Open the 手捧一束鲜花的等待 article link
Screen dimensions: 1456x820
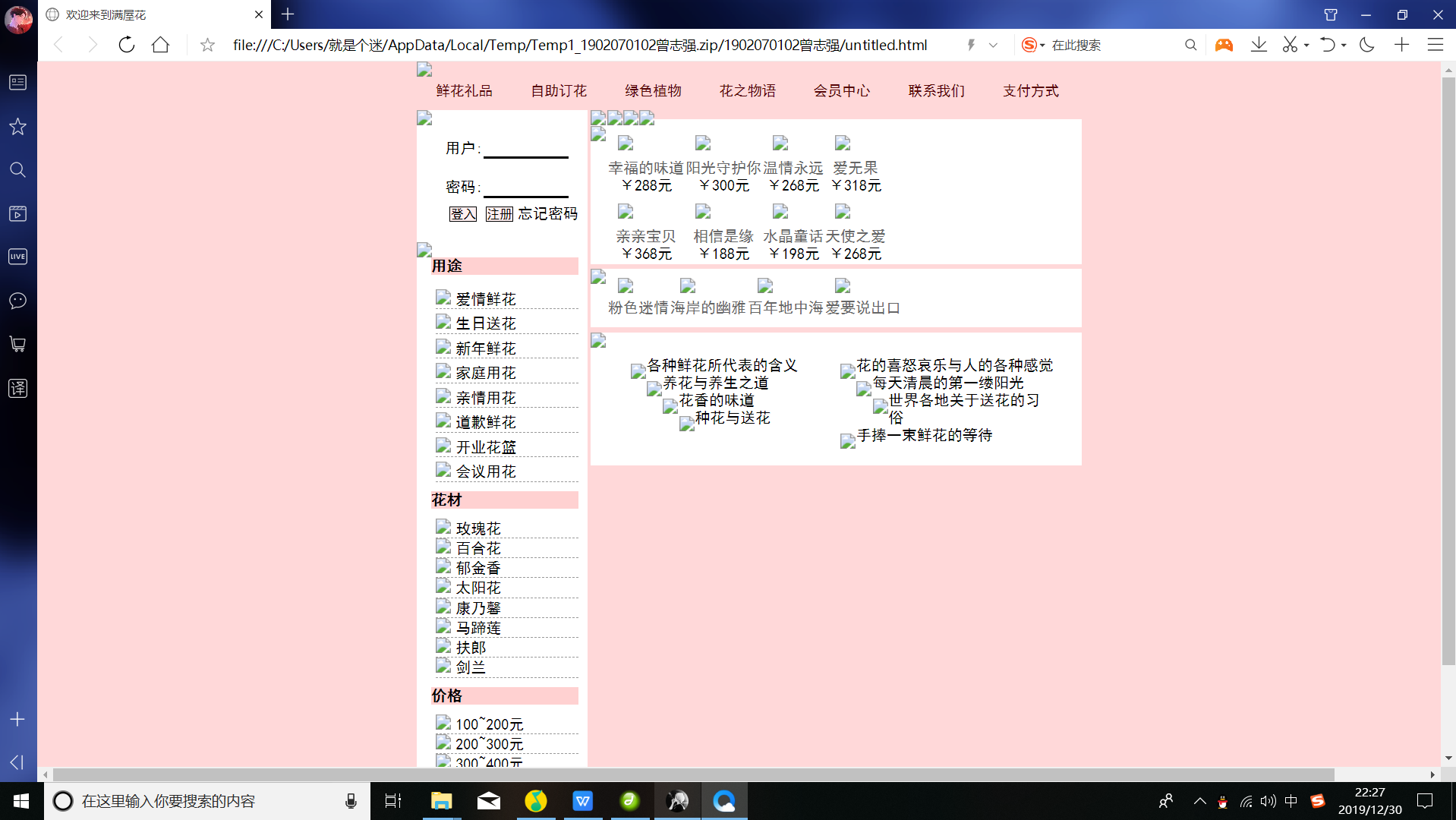[925, 435]
